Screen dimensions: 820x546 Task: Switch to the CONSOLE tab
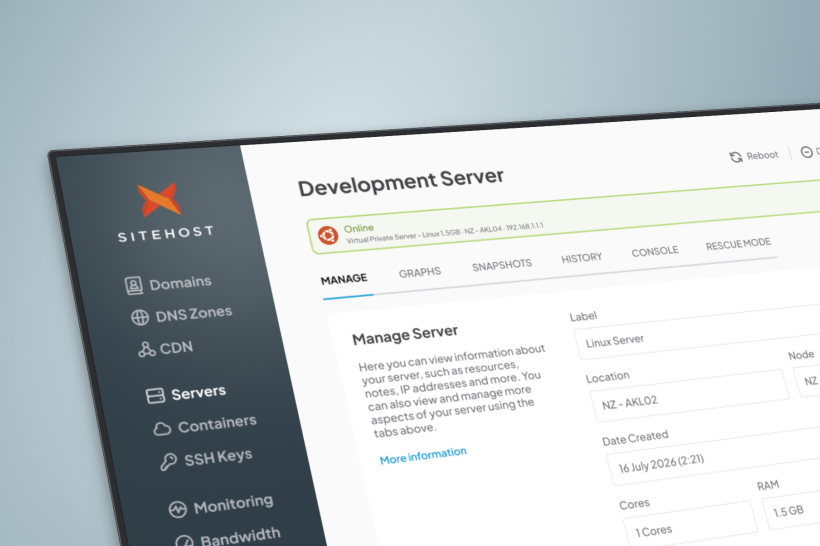pyautogui.click(x=655, y=252)
